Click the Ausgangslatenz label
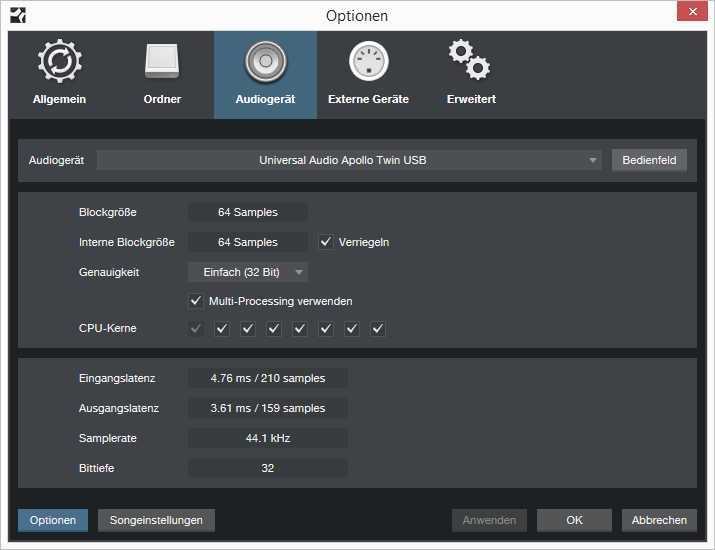Screen dimensions: 715x550 point(119,408)
